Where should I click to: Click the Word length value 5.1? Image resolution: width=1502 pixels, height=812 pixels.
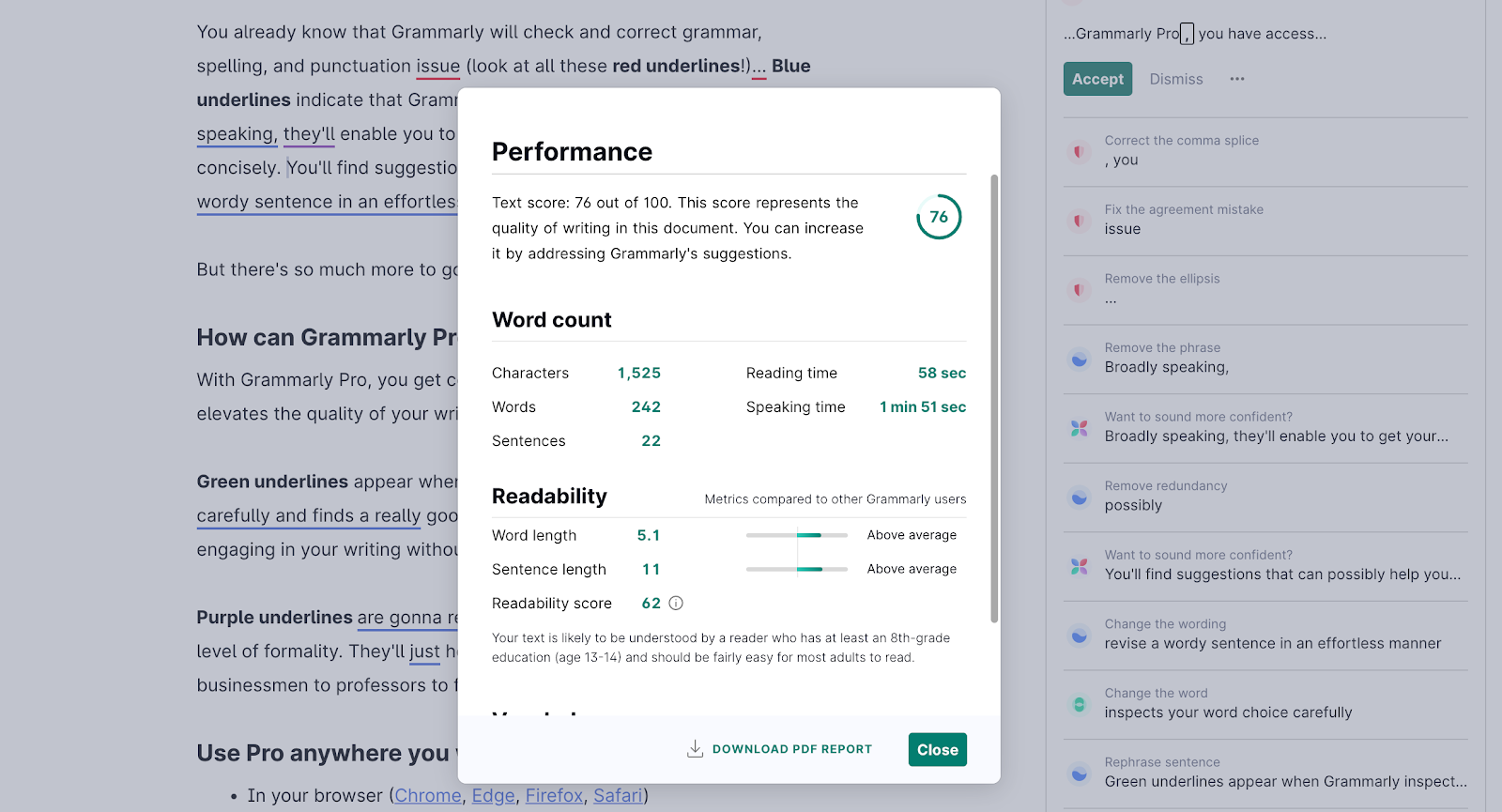click(x=649, y=535)
